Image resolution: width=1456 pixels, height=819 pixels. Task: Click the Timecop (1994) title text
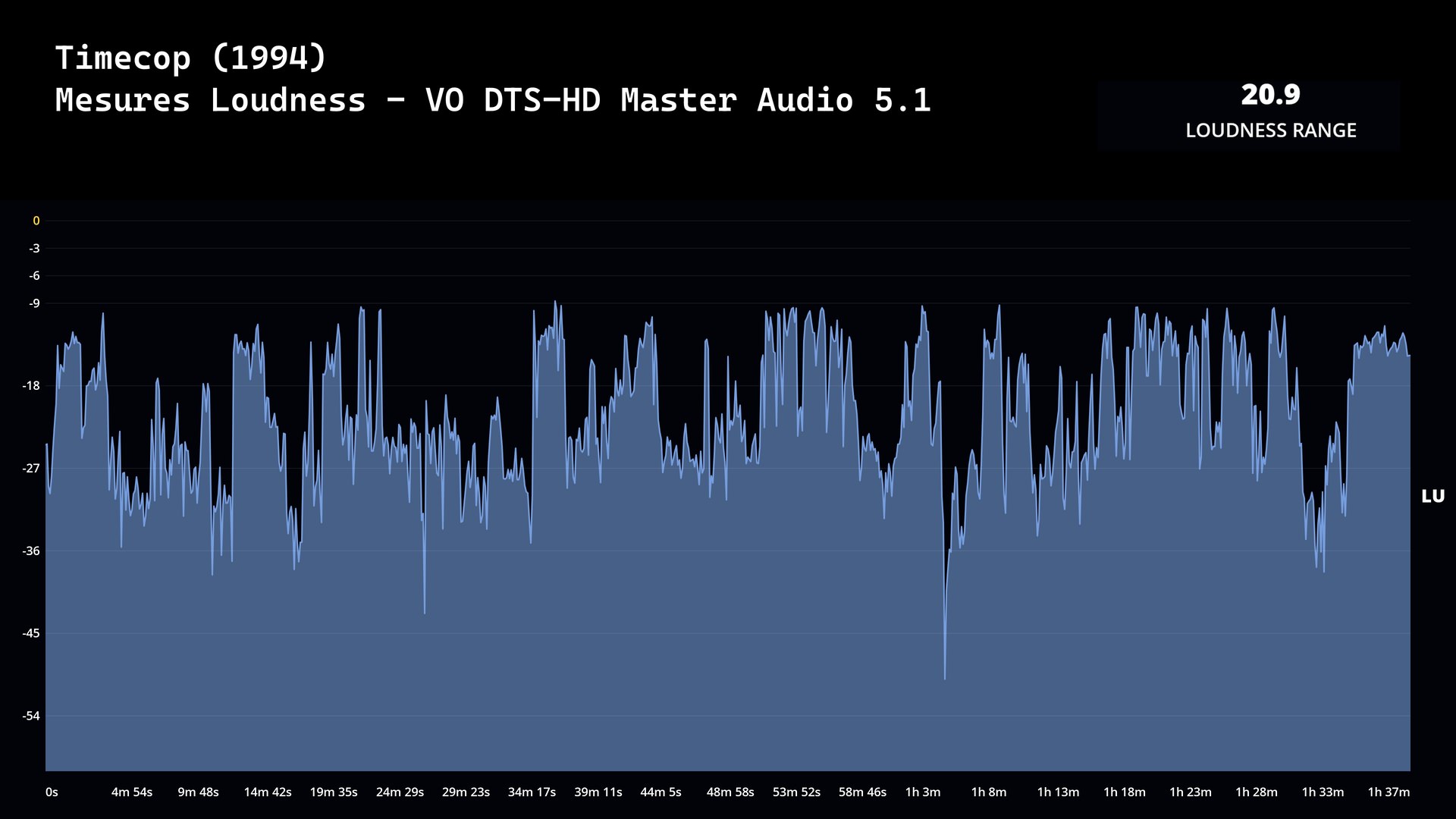[190, 58]
